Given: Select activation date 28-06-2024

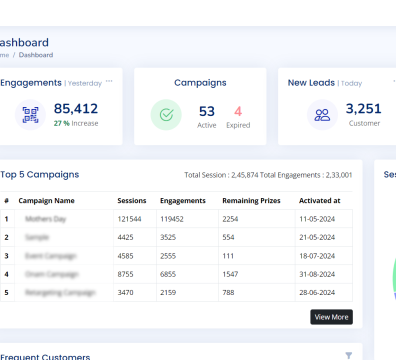Looking at the screenshot, I should pyautogui.click(x=317, y=293).
